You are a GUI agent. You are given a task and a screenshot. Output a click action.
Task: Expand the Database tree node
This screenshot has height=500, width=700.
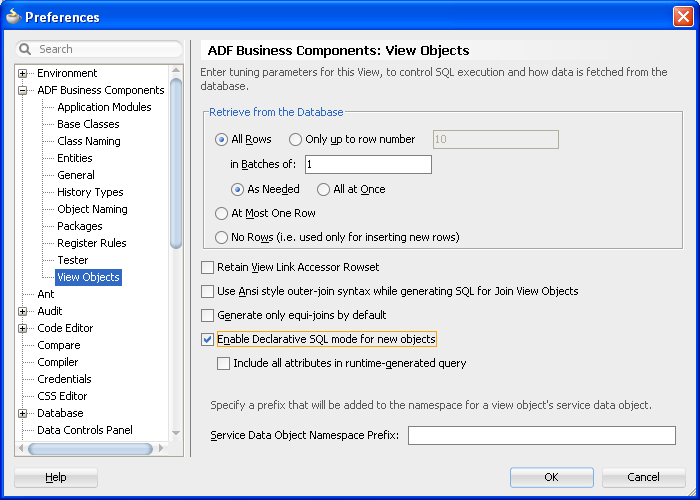coord(22,413)
